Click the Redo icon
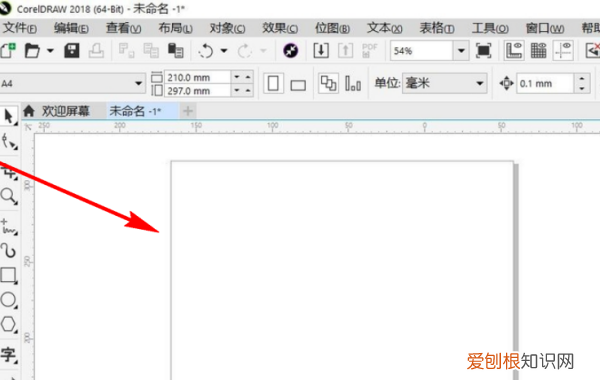The height and width of the screenshot is (380, 600). click(245, 51)
